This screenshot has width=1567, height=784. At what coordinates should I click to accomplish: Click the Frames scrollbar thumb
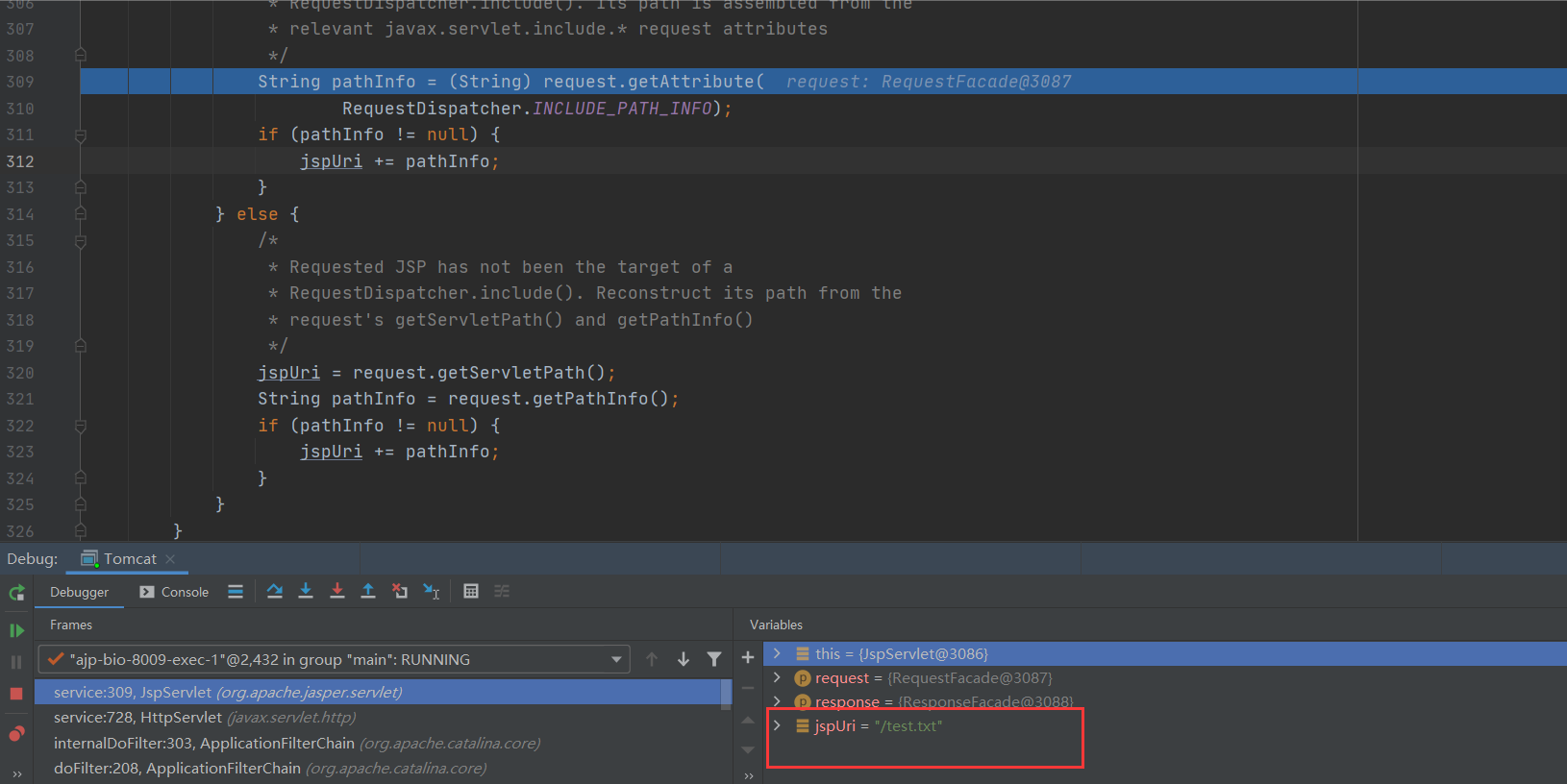pyautogui.click(x=726, y=694)
